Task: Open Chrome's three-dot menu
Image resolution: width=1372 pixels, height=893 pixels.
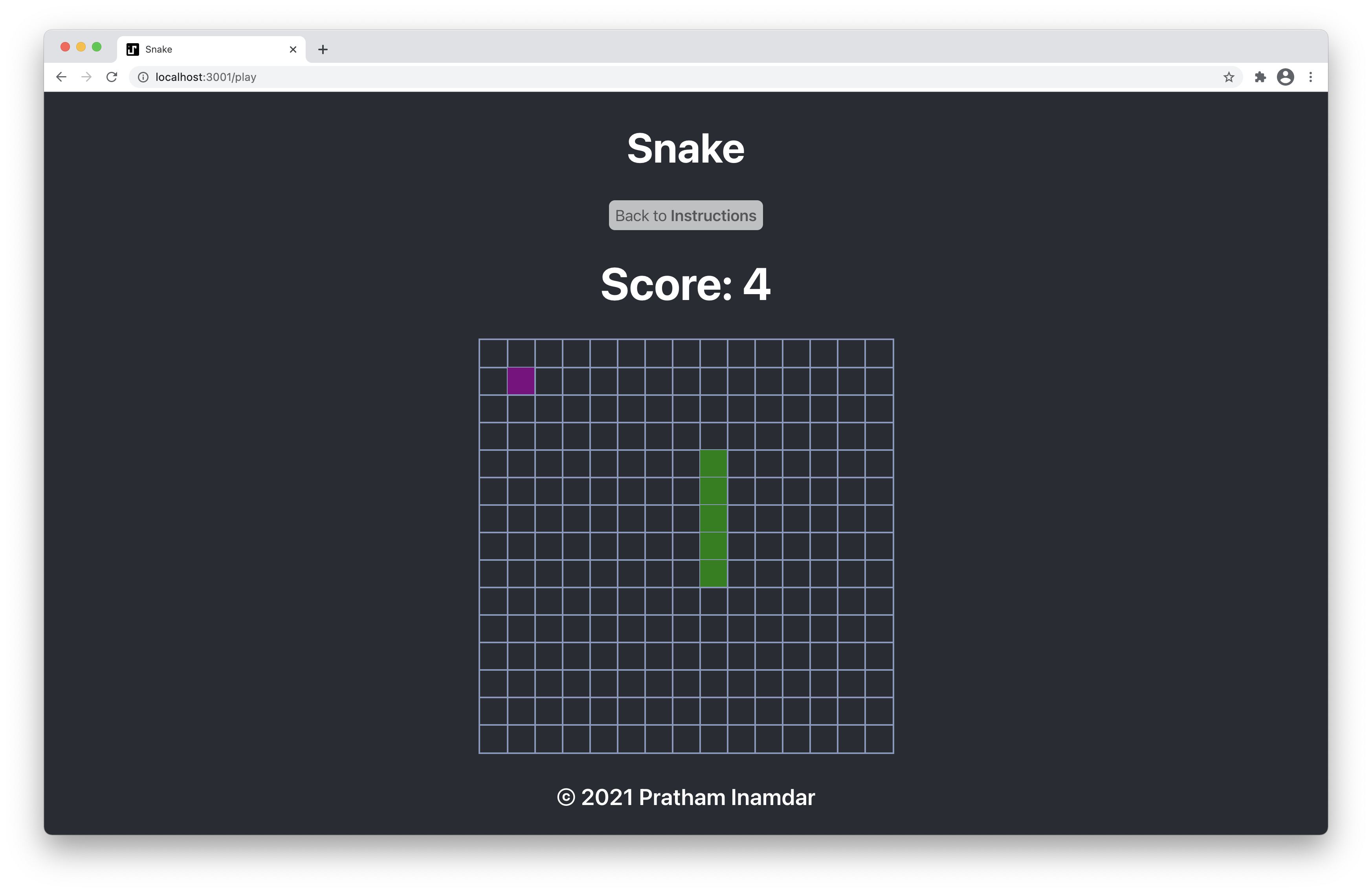Action: click(1310, 77)
